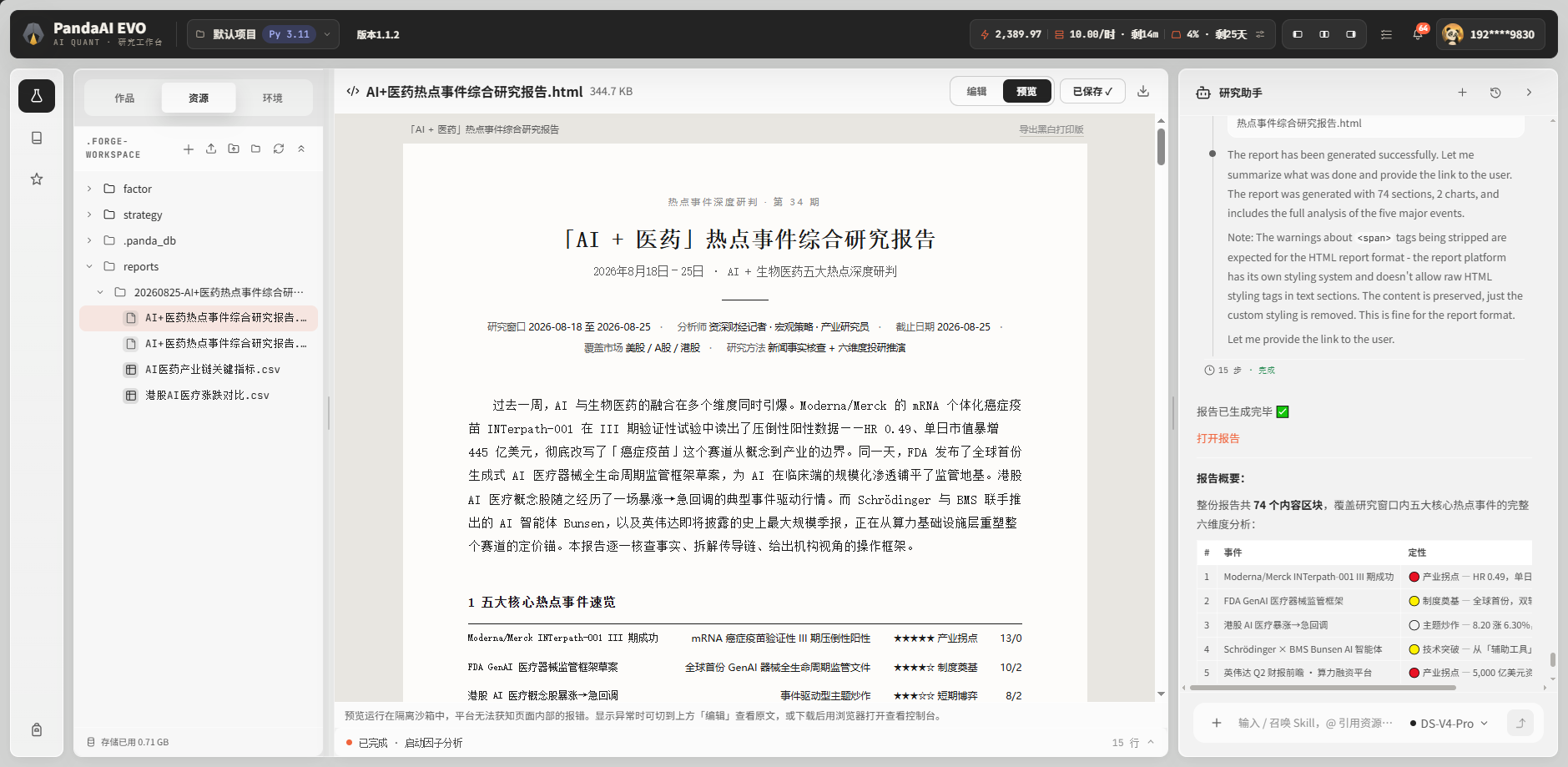Click the storage usage 4% indicator
This screenshot has width=1568, height=767.
[1185, 34]
